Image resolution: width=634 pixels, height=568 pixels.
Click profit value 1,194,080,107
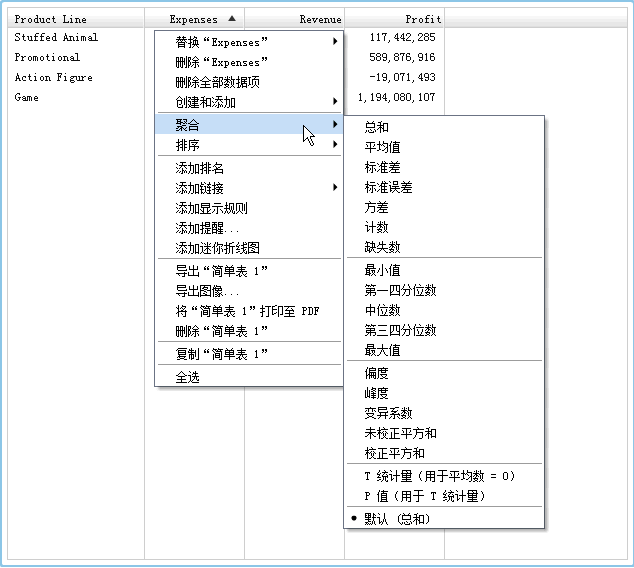[x=396, y=97]
